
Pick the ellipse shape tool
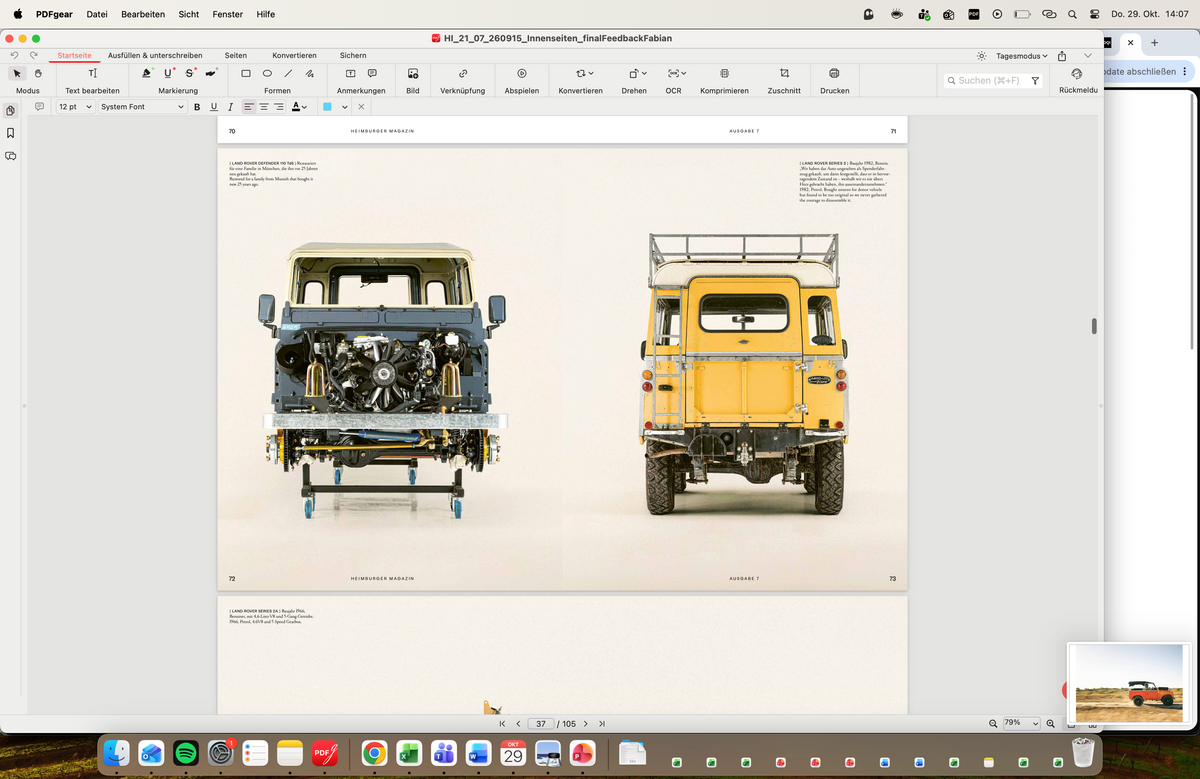point(267,73)
